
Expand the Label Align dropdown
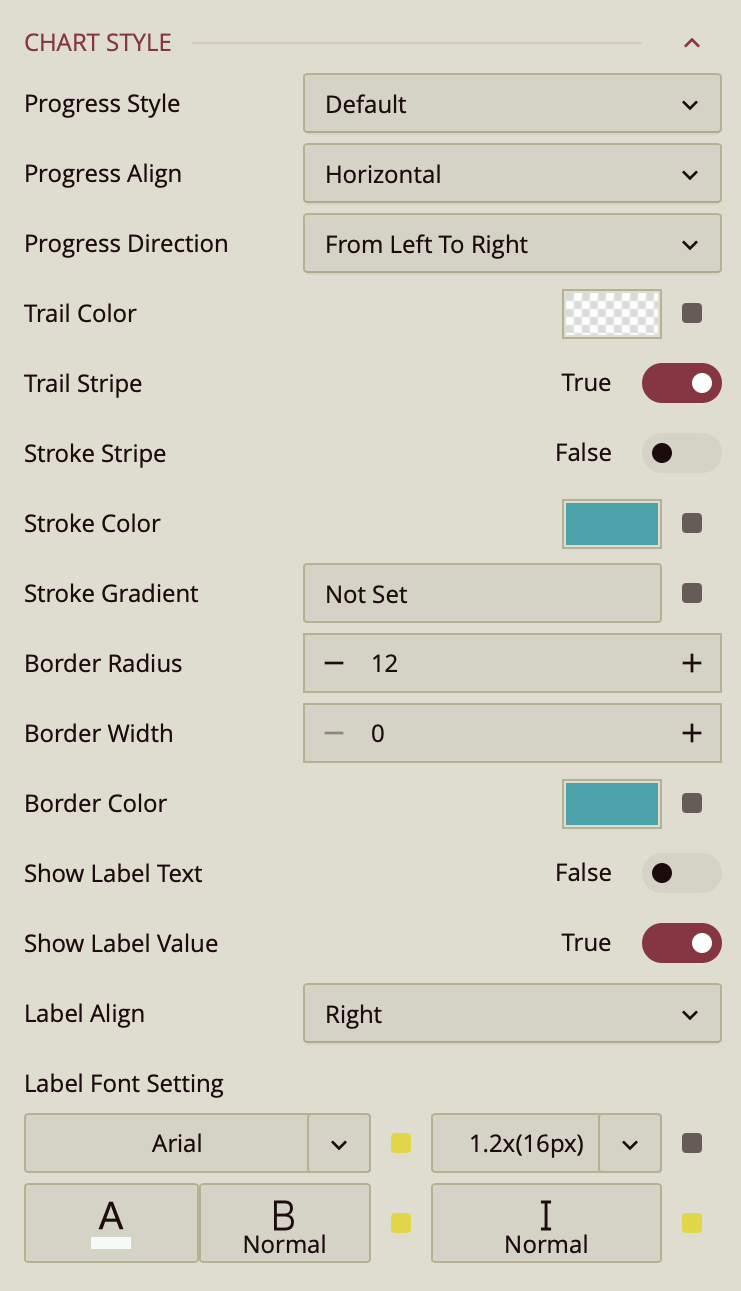512,1014
